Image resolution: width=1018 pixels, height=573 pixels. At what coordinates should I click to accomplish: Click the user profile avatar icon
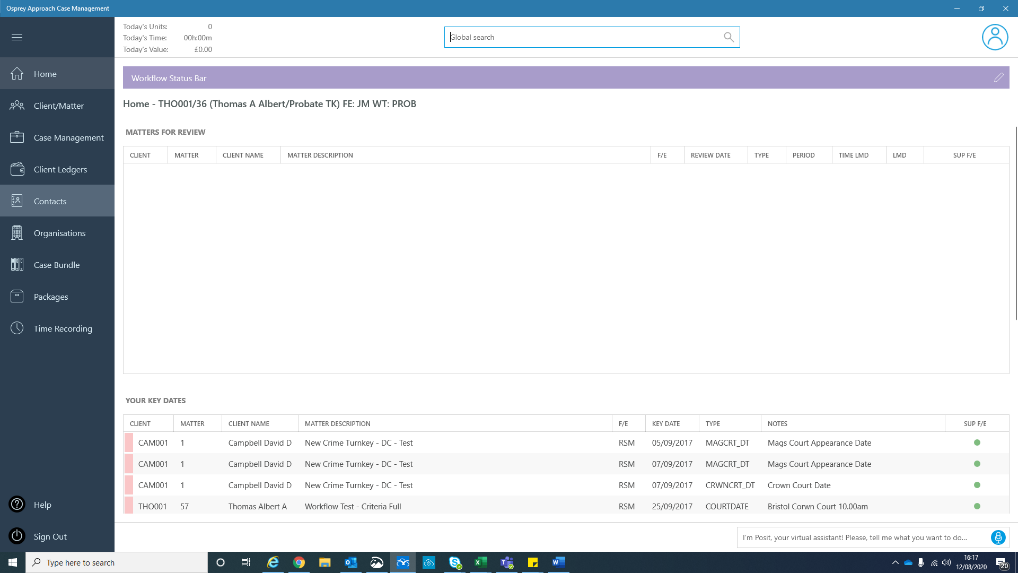click(995, 37)
